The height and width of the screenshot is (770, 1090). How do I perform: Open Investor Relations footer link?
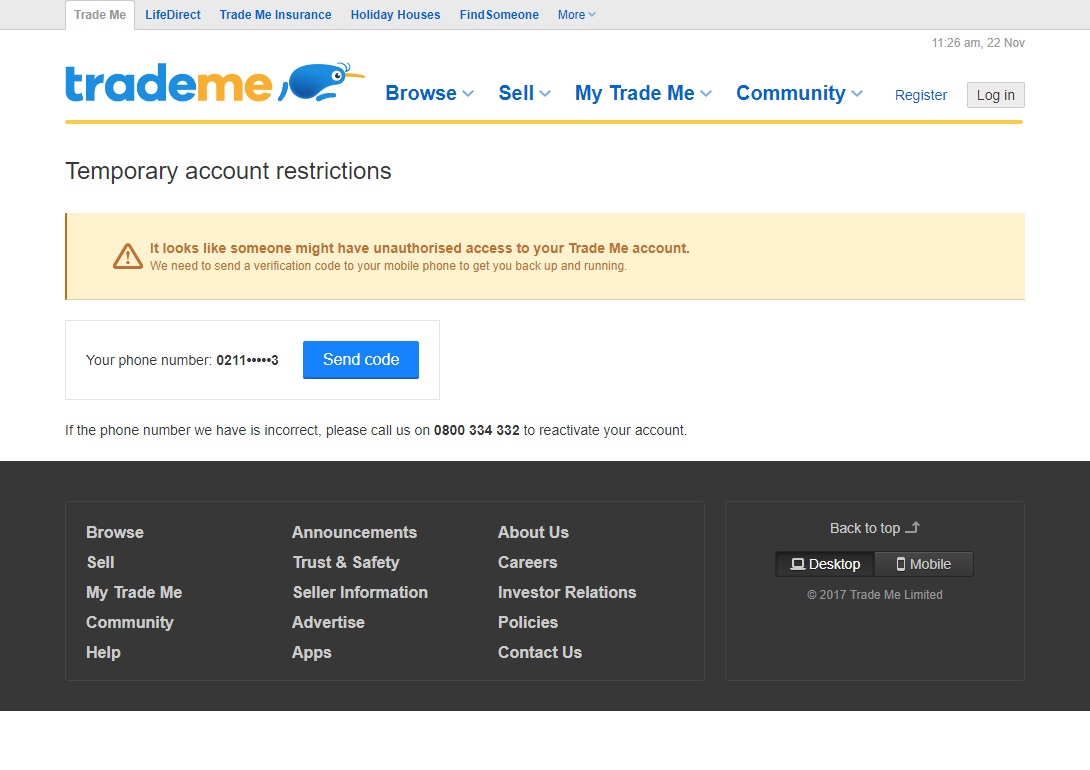[x=567, y=592]
